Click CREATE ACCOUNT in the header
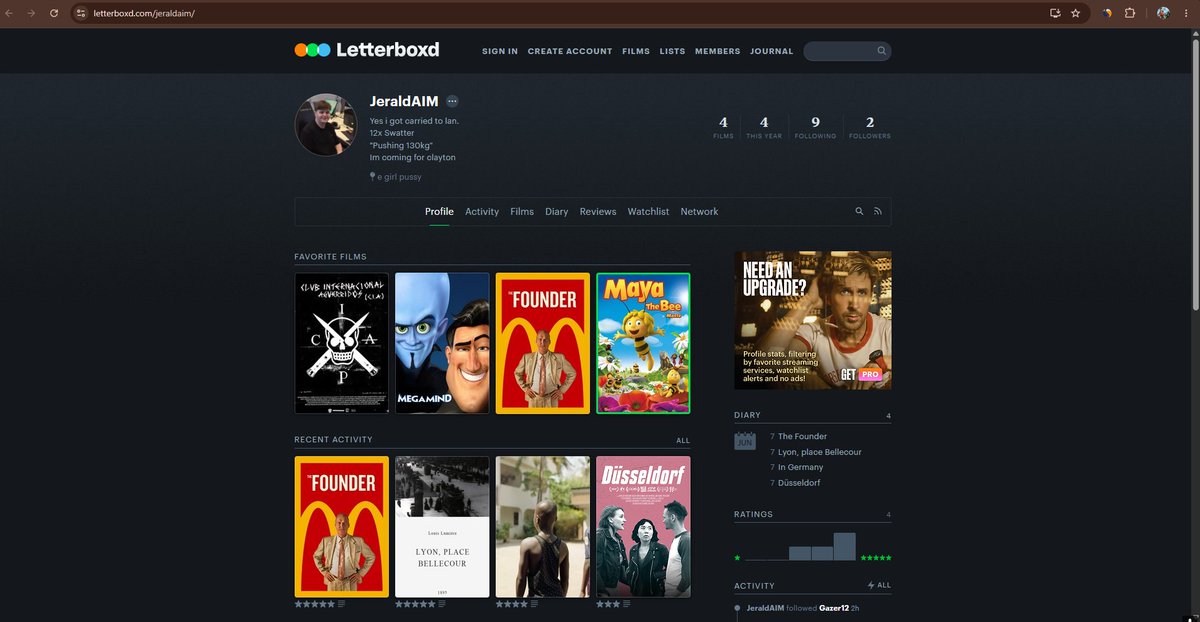The height and width of the screenshot is (622, 1200). point(570,51)
